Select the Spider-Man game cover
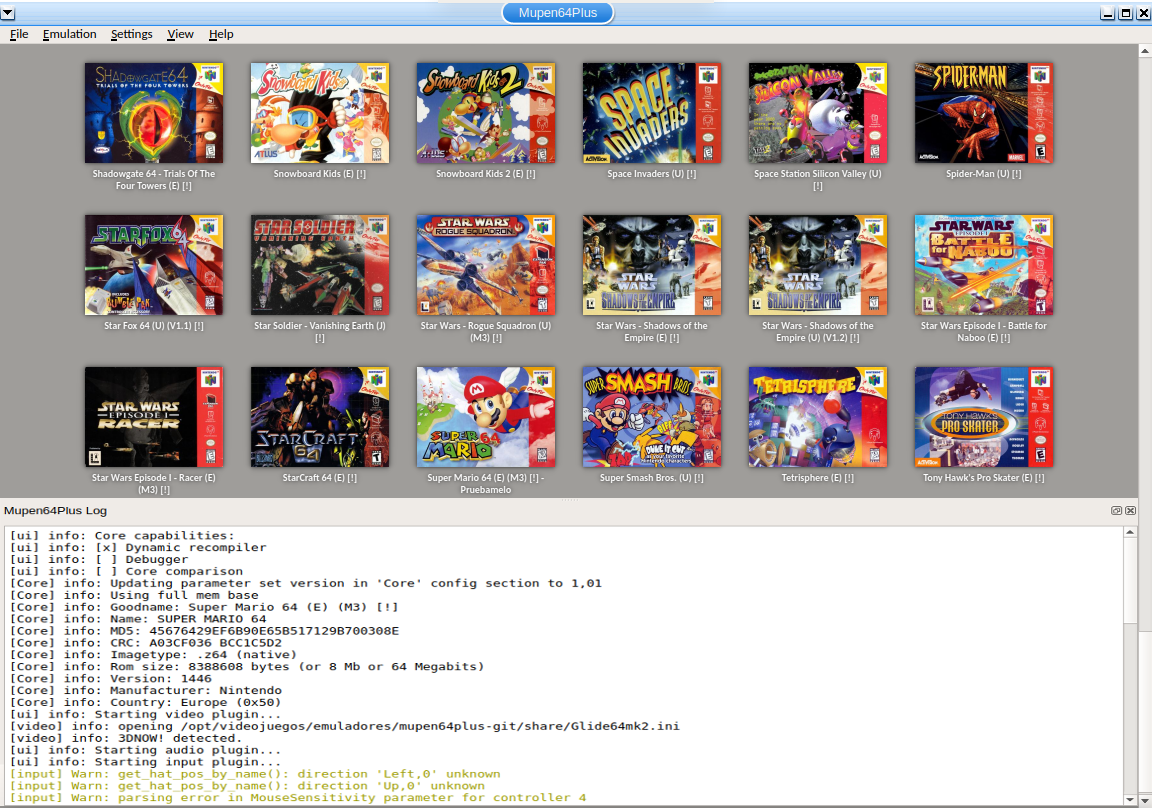 point(984,112)
